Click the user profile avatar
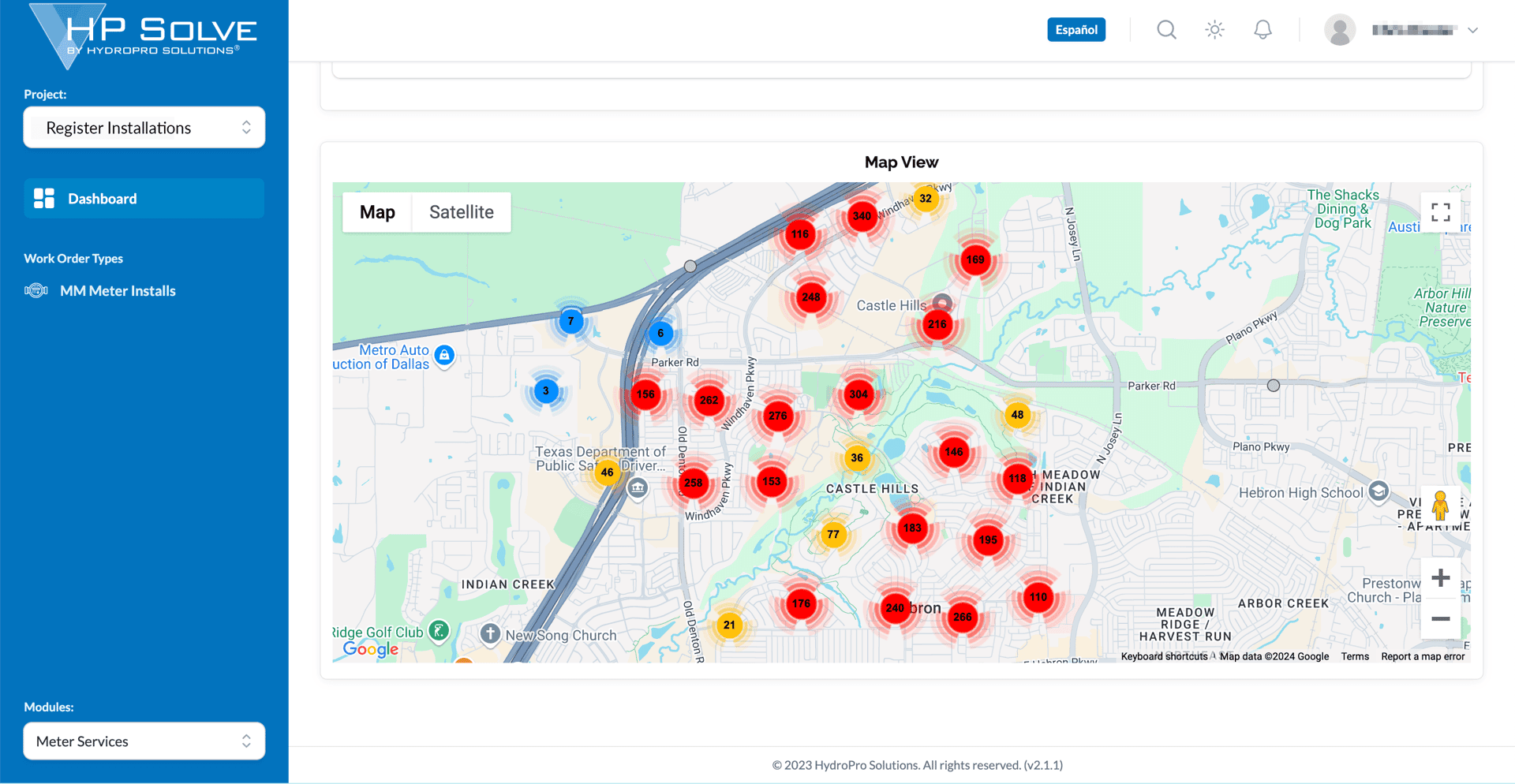 [1339, 29]
